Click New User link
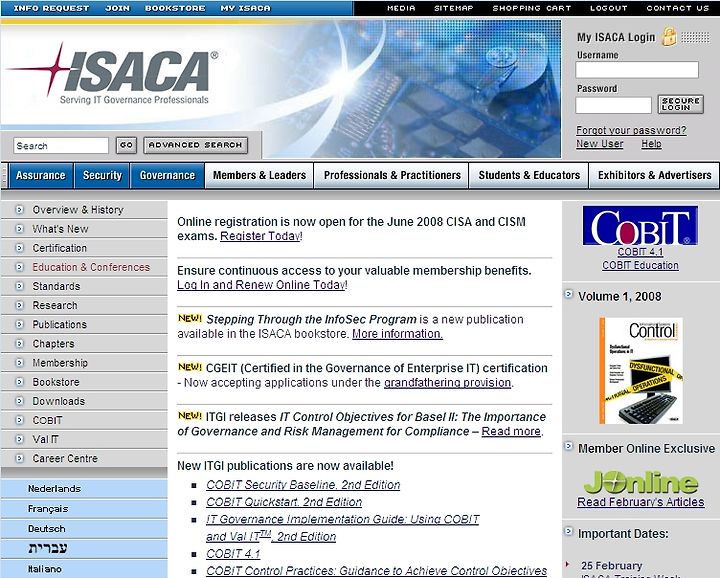 tap(600, 144)
